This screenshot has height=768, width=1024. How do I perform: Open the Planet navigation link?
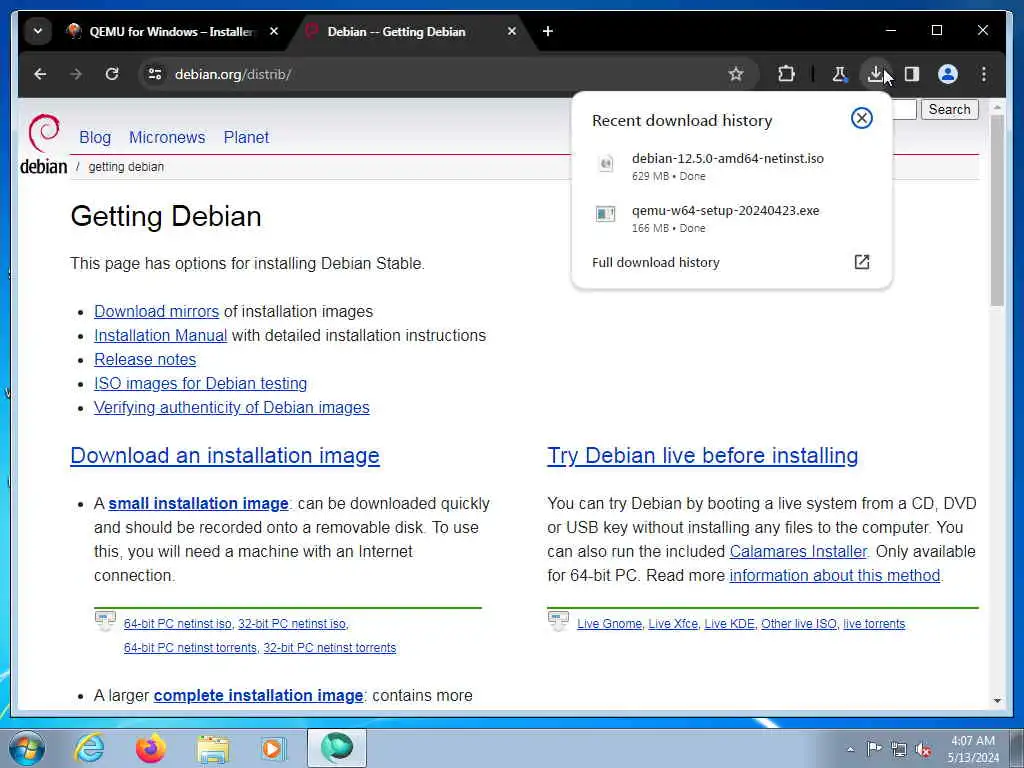click(x=246, y=137)
